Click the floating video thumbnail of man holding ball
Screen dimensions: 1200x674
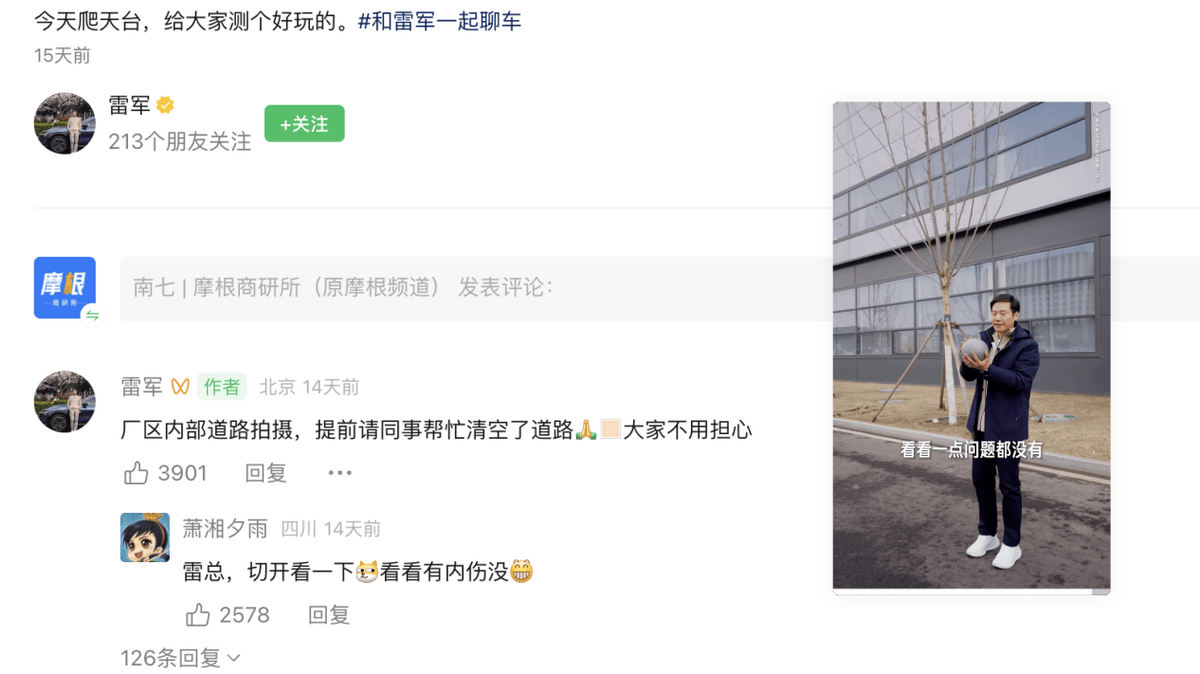[971, 345]
